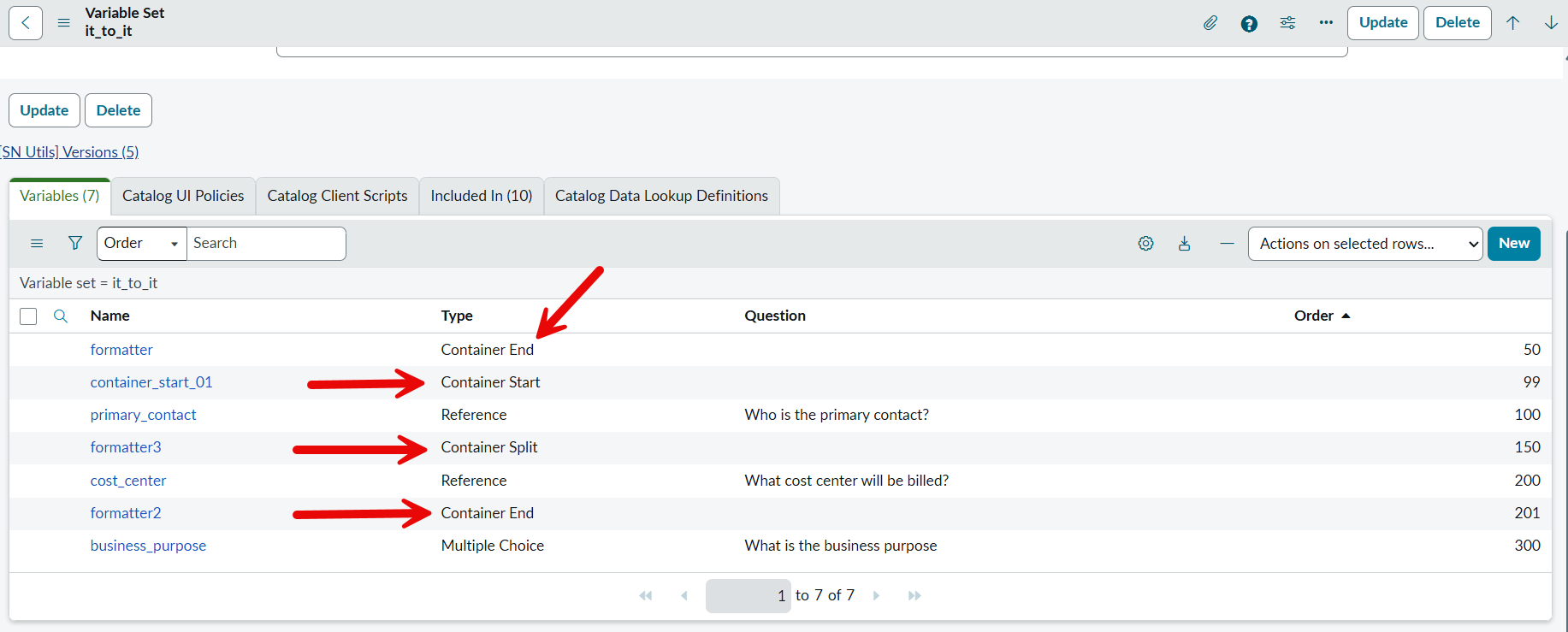The image size is (1568, 632).
Task: Click the personalize form sliders icon
Action: tap(1287, 23)
